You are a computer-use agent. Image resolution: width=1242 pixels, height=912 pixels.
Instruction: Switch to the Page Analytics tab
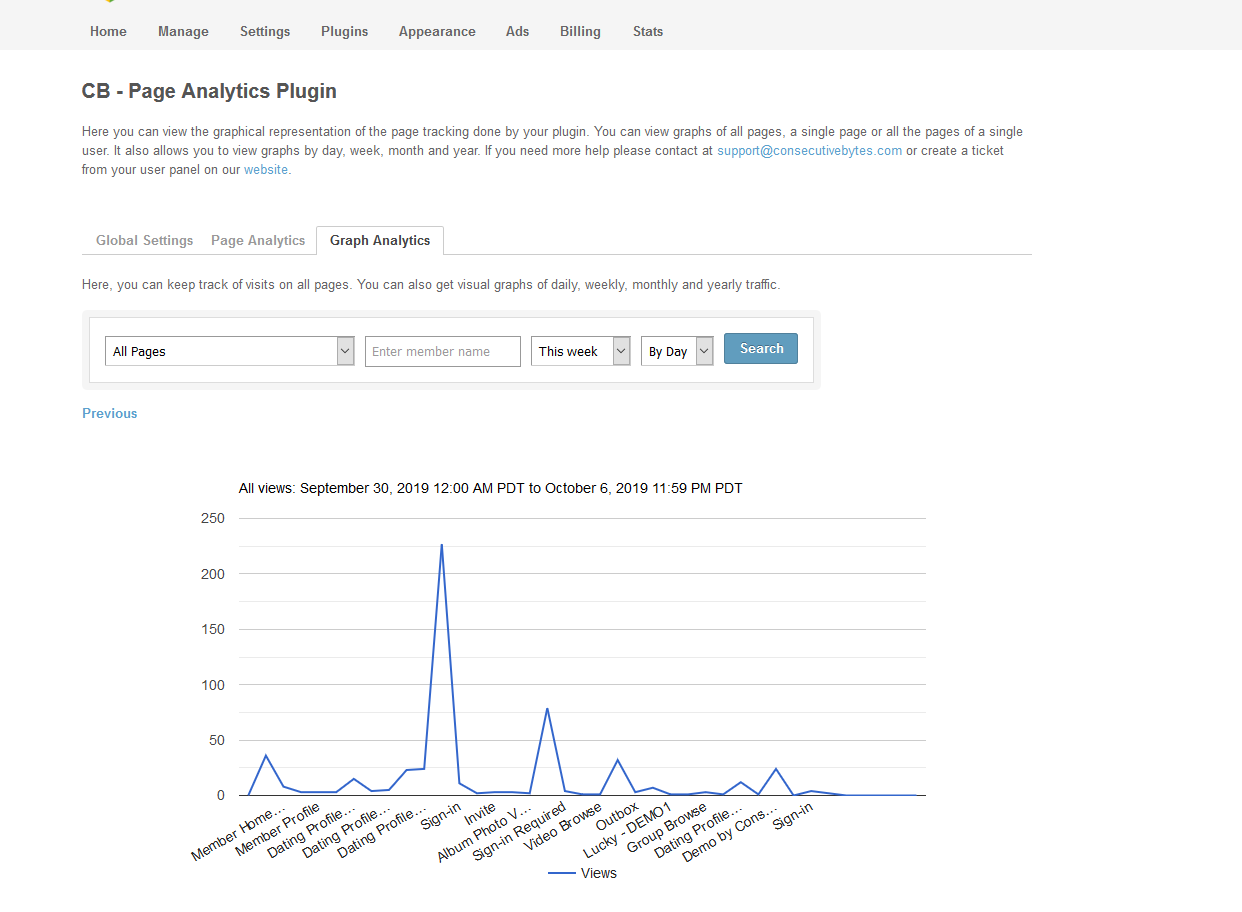[x=258, y=240]
